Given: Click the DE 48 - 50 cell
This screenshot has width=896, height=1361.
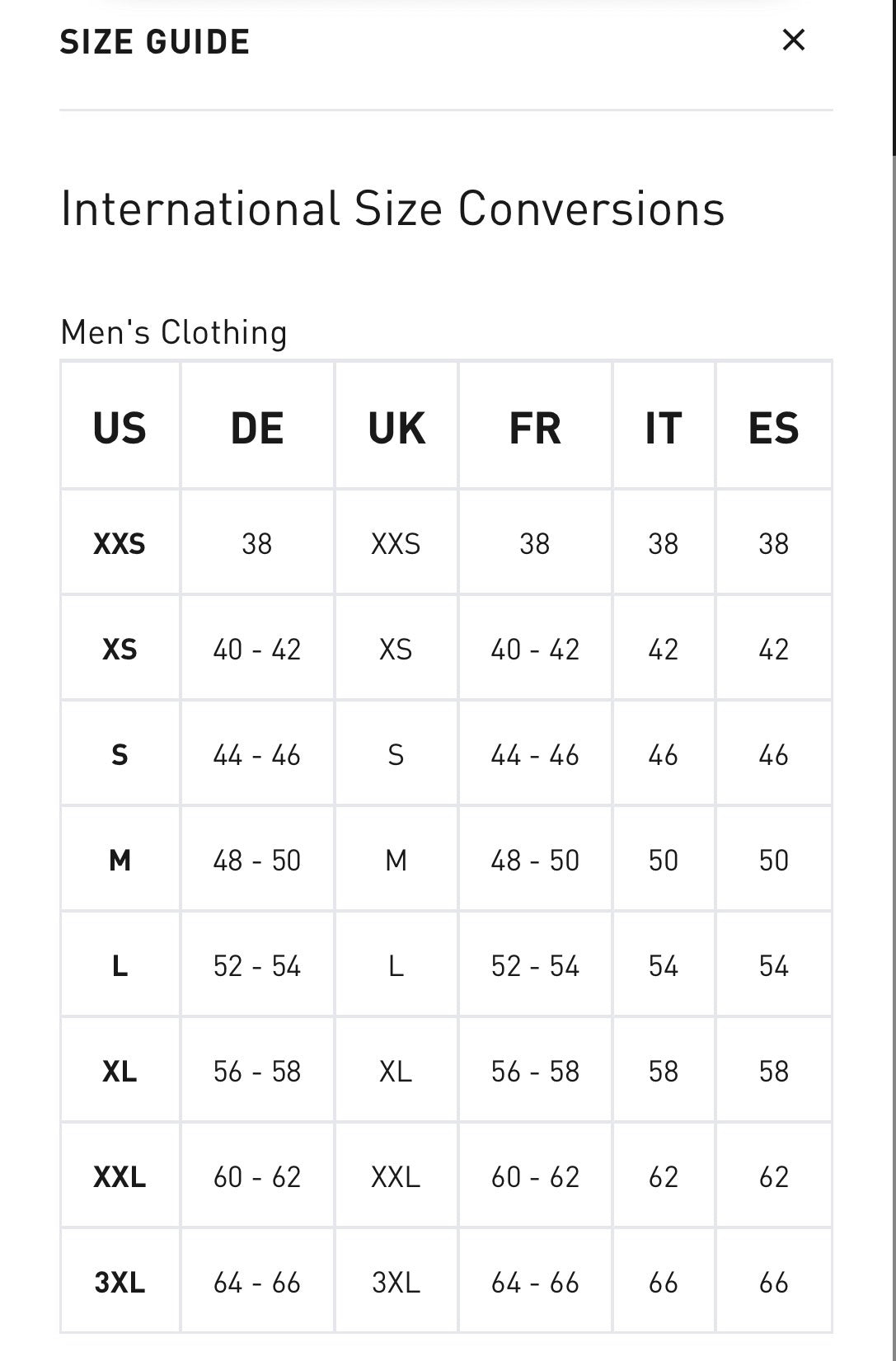Looking at the screenshot, I should pyautogui.click(x=257, y=861).
